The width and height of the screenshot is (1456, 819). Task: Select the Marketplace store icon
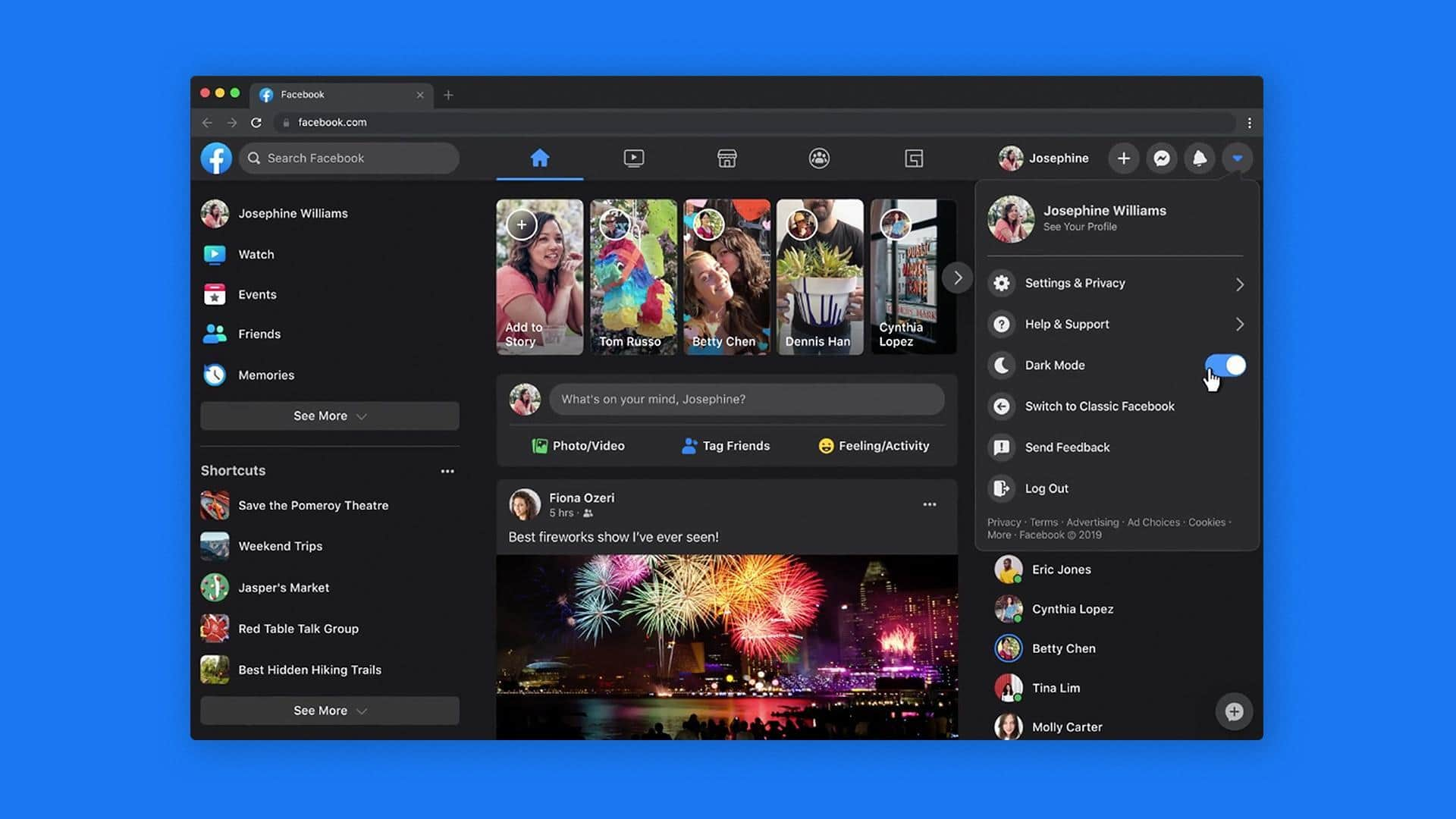point(727,158)
